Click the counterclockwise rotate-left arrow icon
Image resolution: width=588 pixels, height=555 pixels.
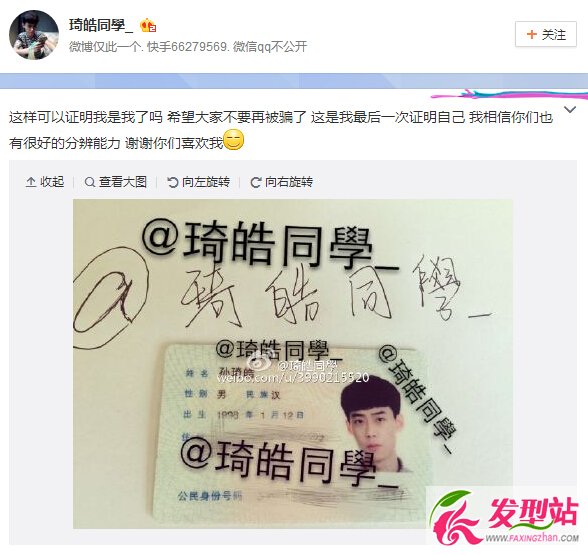[172, 182]
